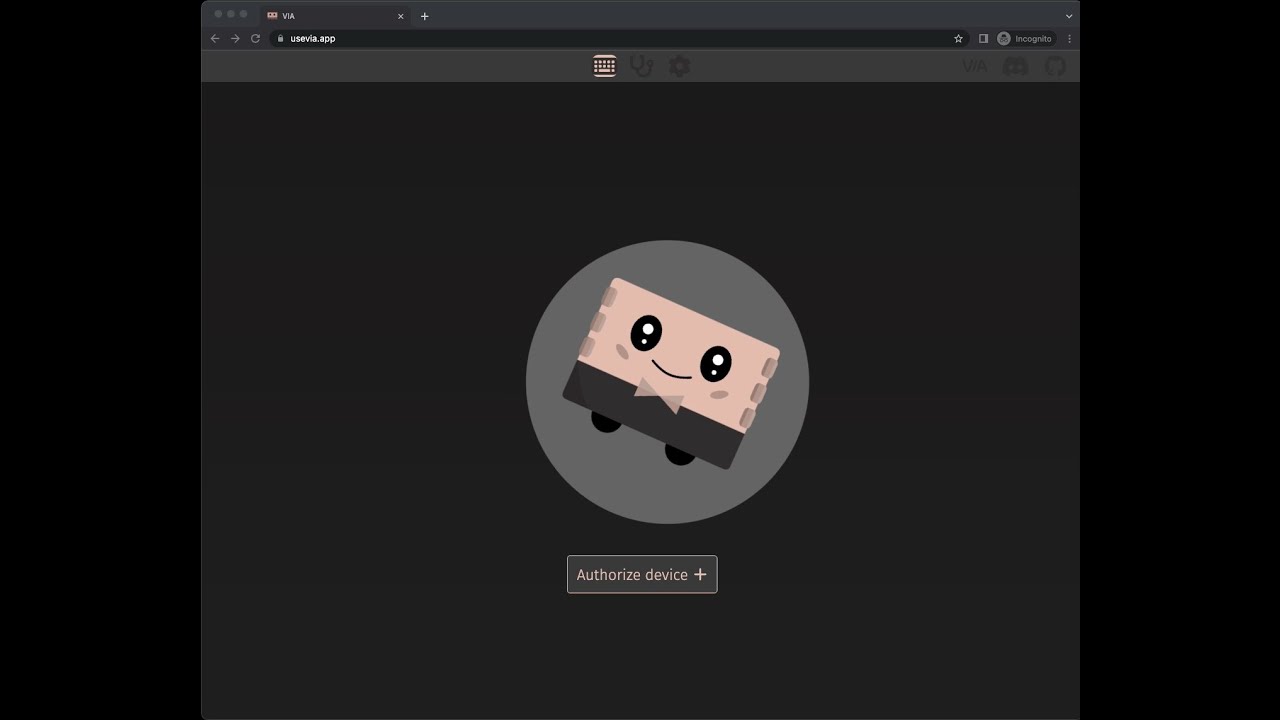
Task: Click the Incognito profile indicator
Action: (1025, 38)
